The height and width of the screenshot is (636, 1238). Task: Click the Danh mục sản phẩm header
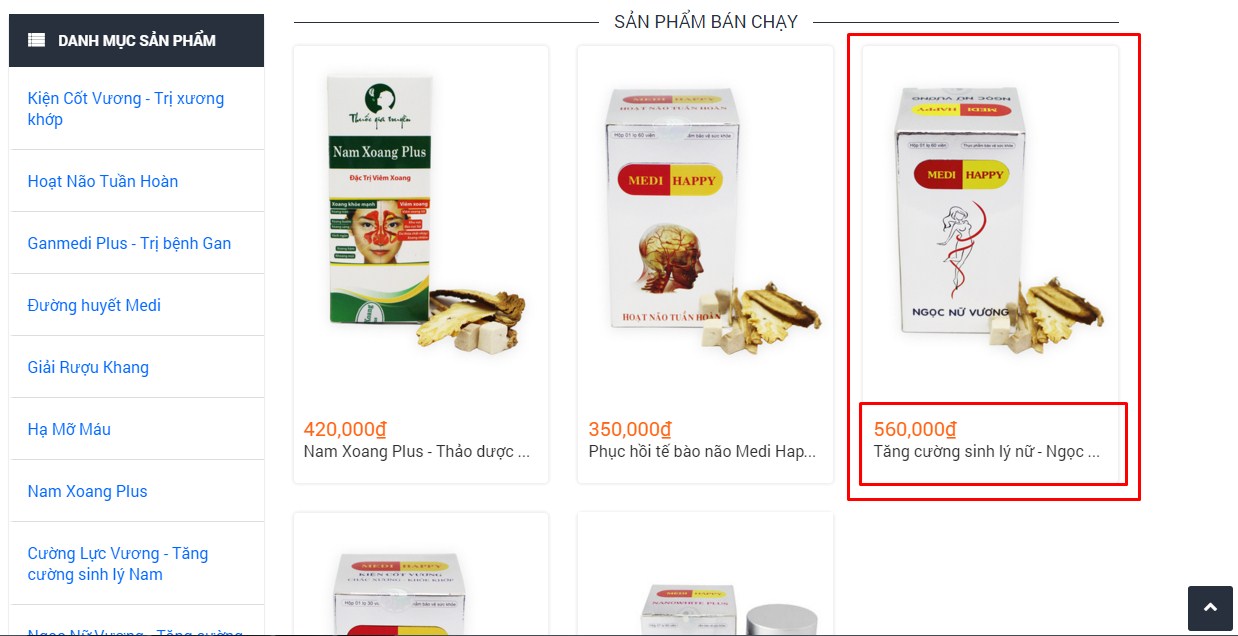tap(136, 41)
